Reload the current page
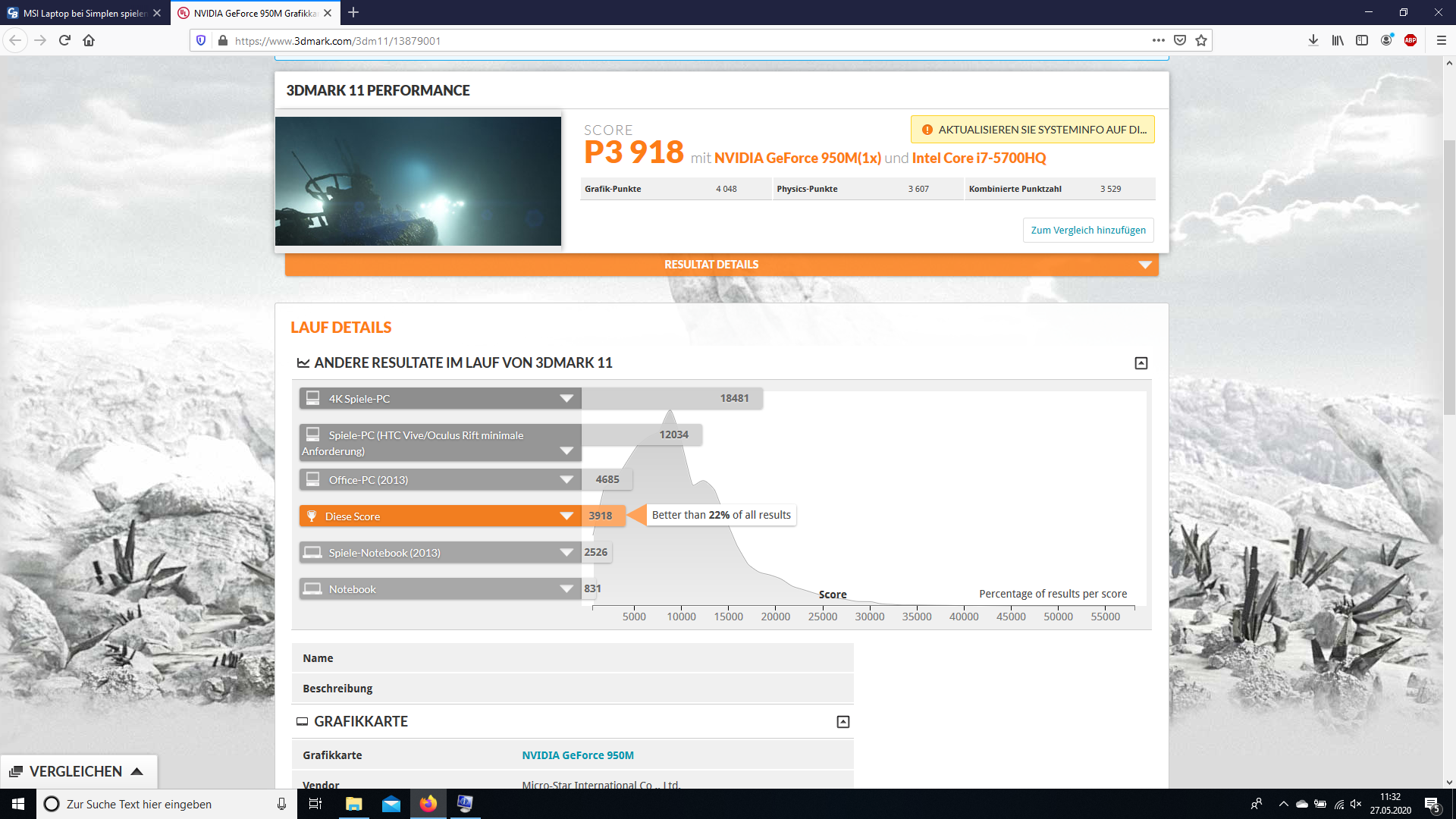Screen dimensions: 1456x819 [64, 41]
